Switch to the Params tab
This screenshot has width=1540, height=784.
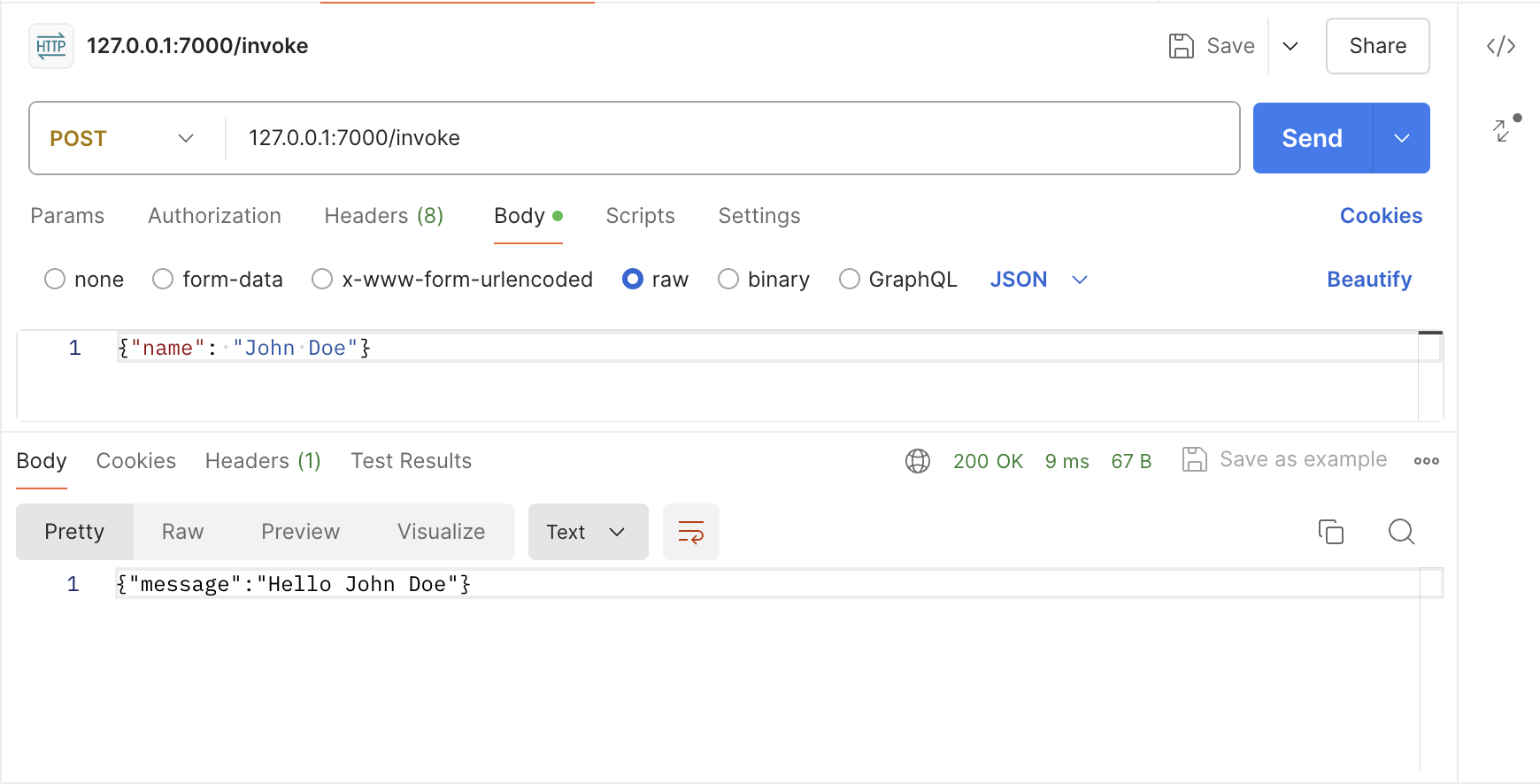(x=67, y=216)
